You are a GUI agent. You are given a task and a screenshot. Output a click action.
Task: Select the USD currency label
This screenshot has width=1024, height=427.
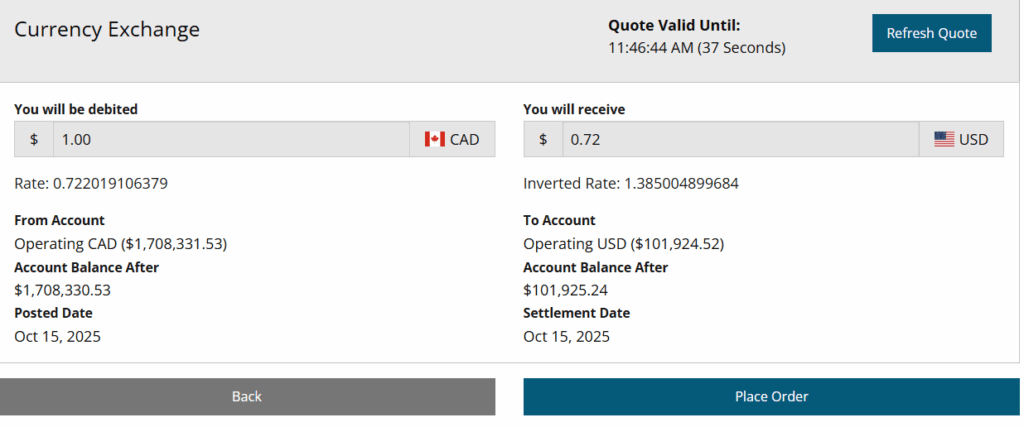tap(973, 139)
